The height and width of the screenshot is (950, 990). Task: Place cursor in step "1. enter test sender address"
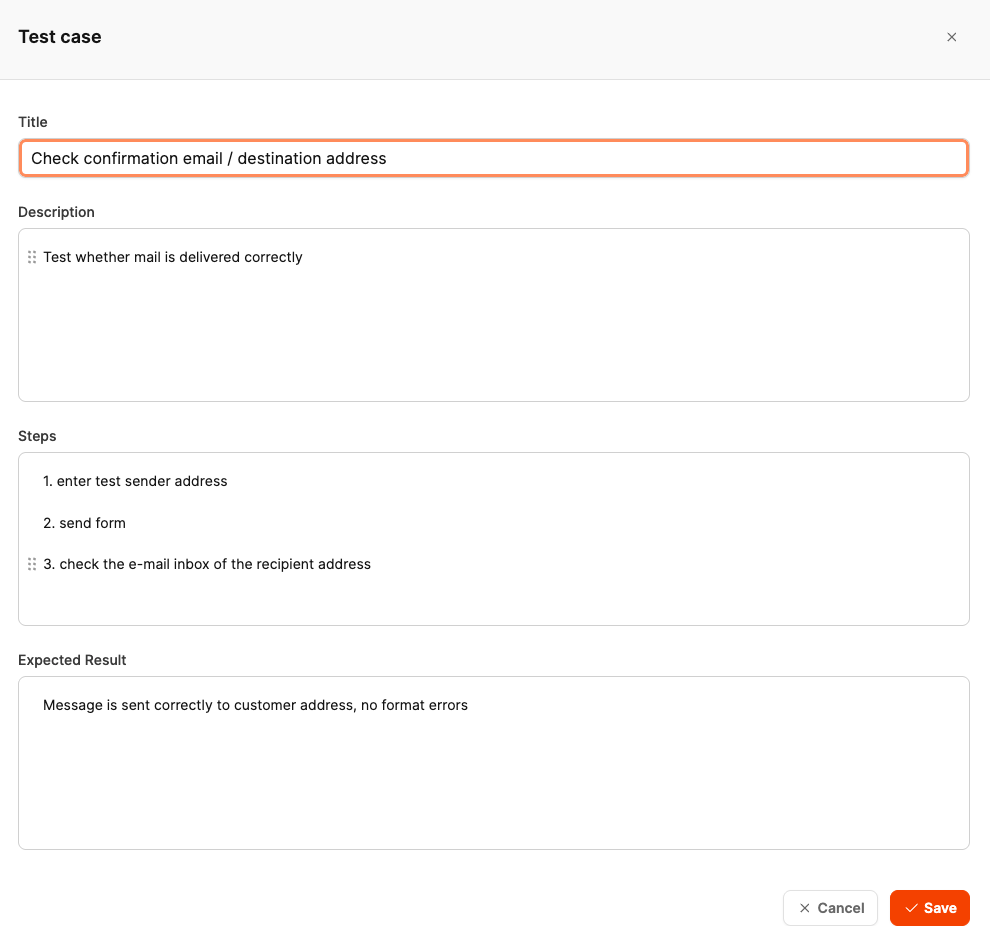pyautogui.click(x=135, y=481)
